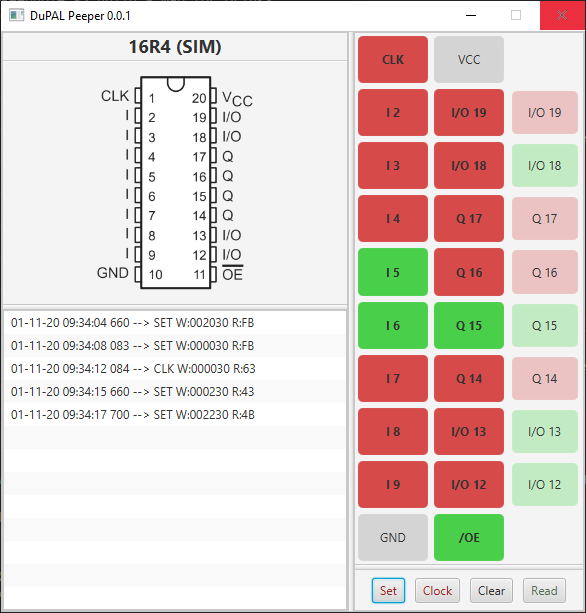Toggle input pin I 4
Viewport: 586px width, 613px height.
[x=392, y=219]
